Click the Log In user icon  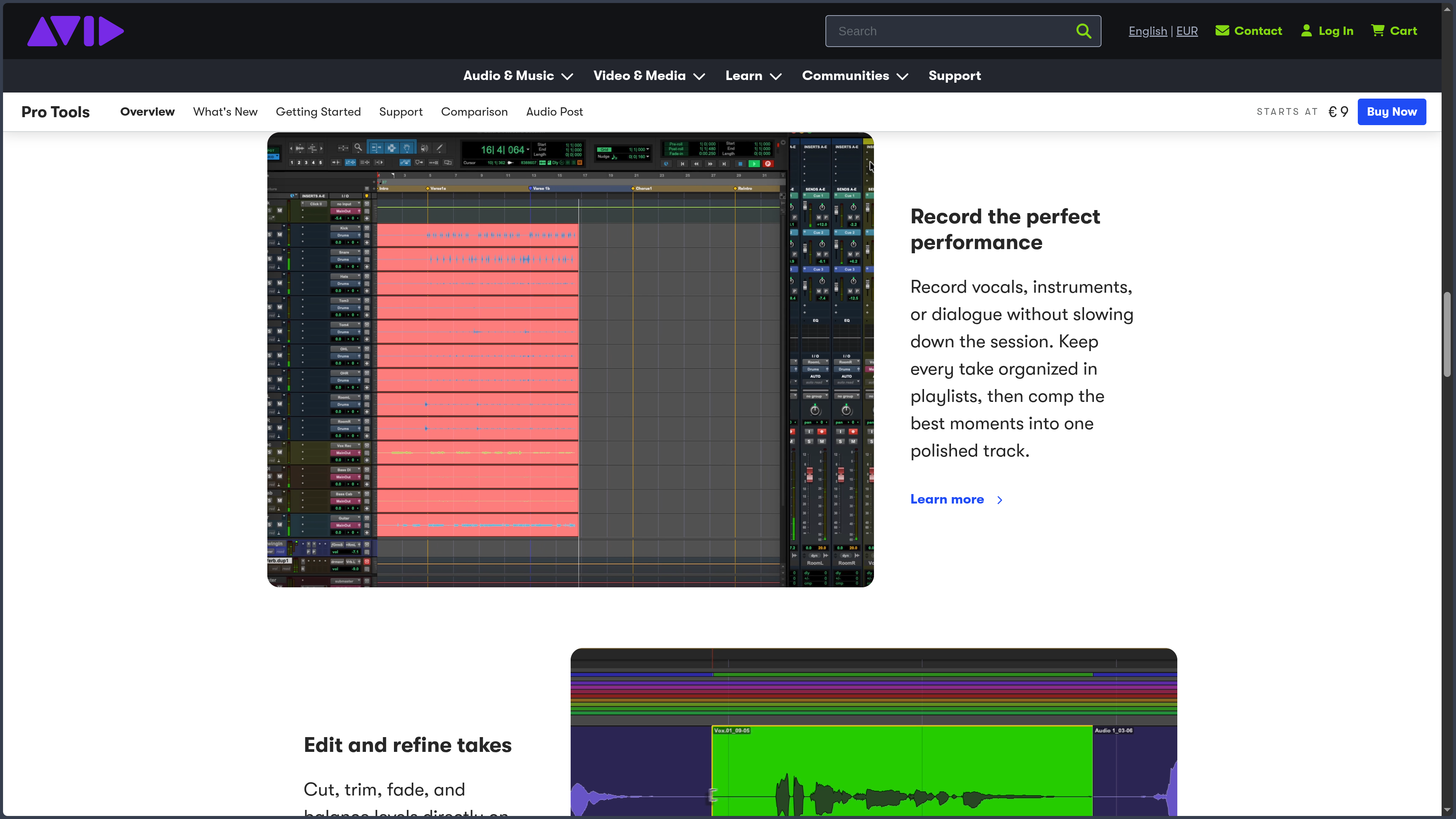1306,30
